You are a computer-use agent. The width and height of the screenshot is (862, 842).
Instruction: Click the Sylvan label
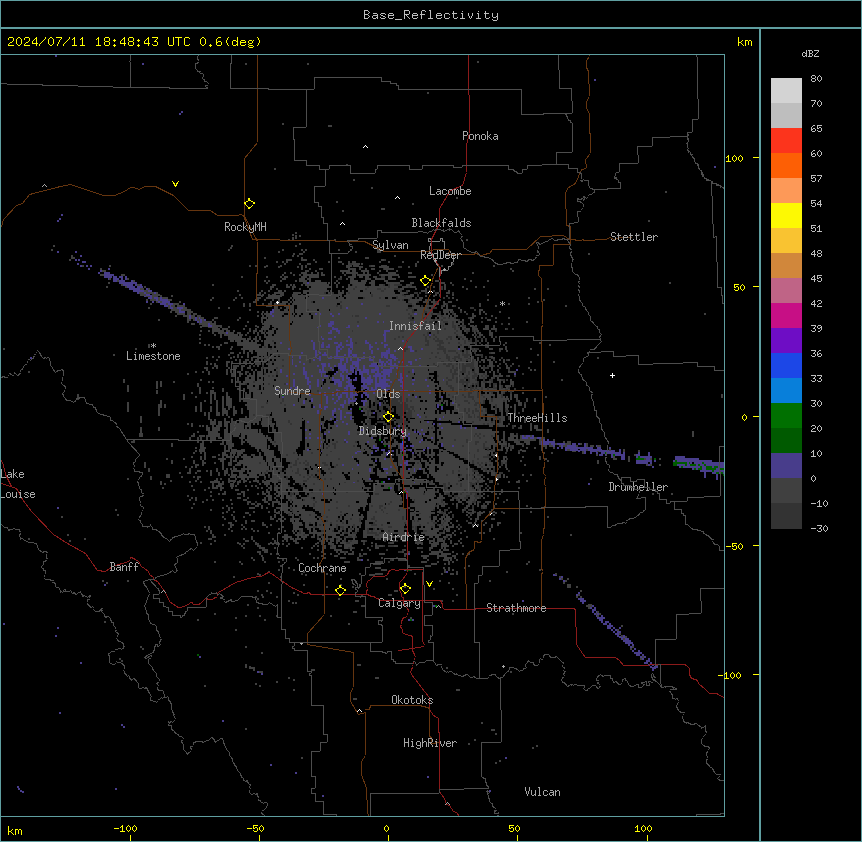coord(390,245)
